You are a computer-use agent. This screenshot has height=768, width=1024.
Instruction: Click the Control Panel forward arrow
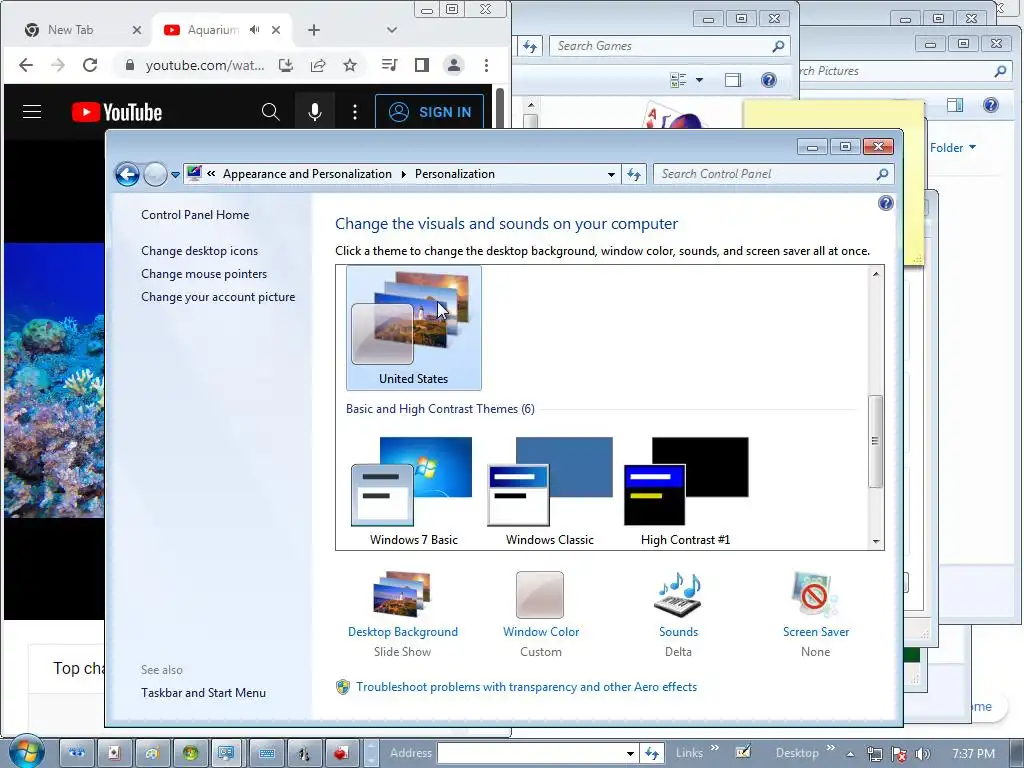(155, 174)
